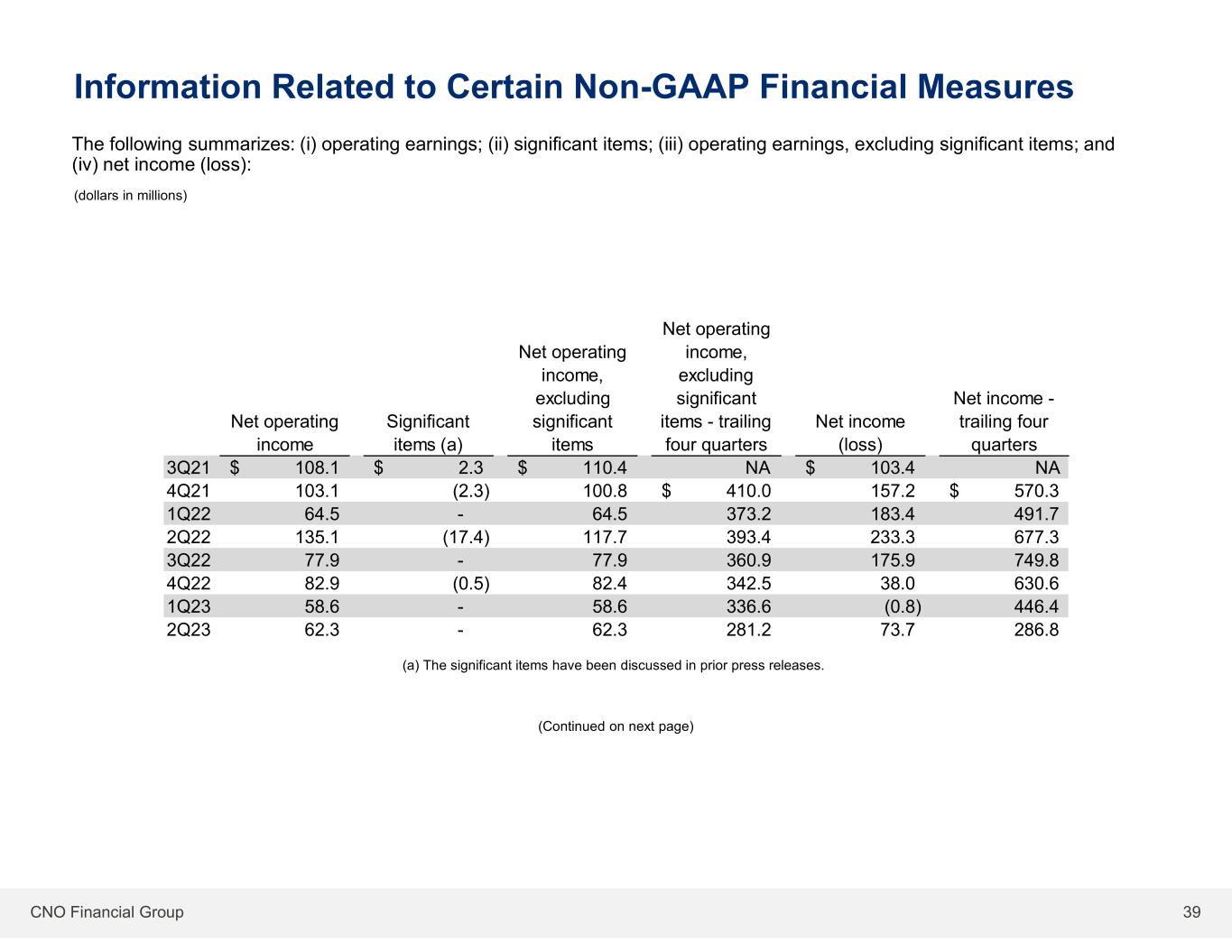Select the 410.0 trailing four quarters value

coord(748,491)
